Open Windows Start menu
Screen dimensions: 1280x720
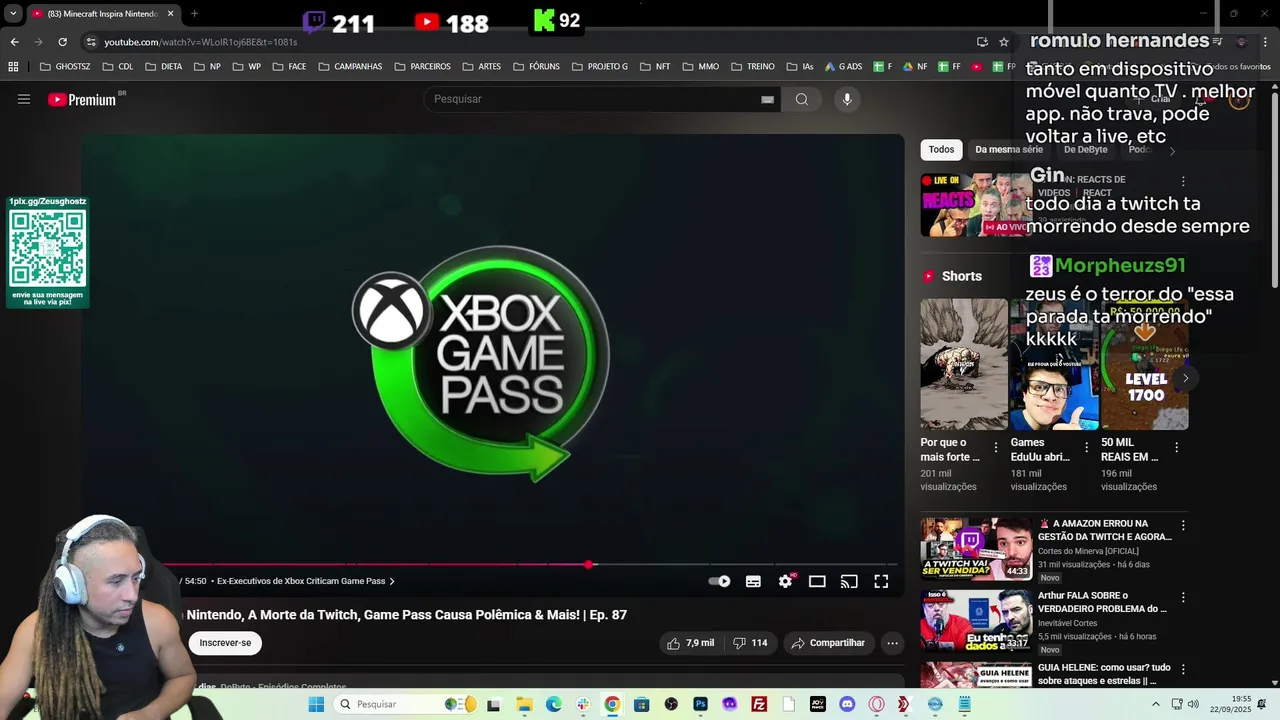[316, 704]
